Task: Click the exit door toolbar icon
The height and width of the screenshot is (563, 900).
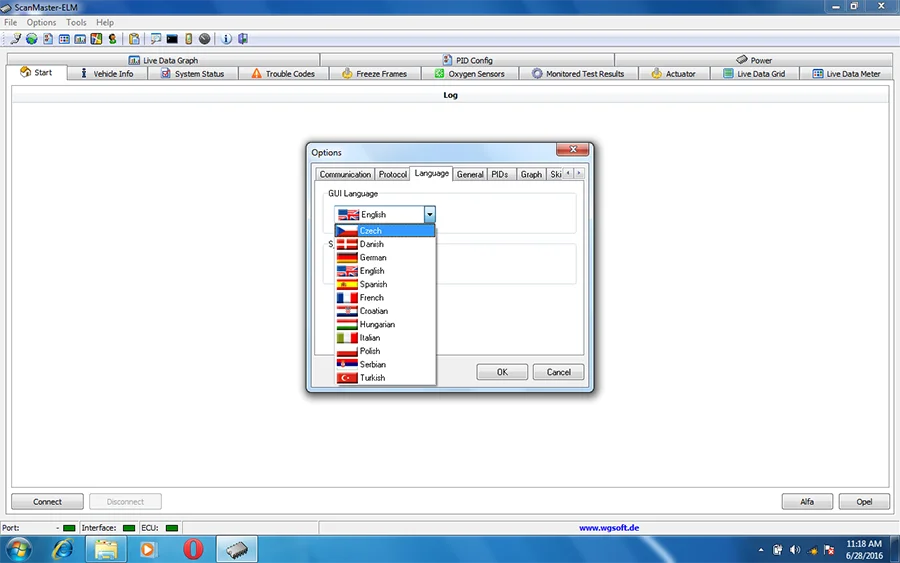Action: [243, 39]
